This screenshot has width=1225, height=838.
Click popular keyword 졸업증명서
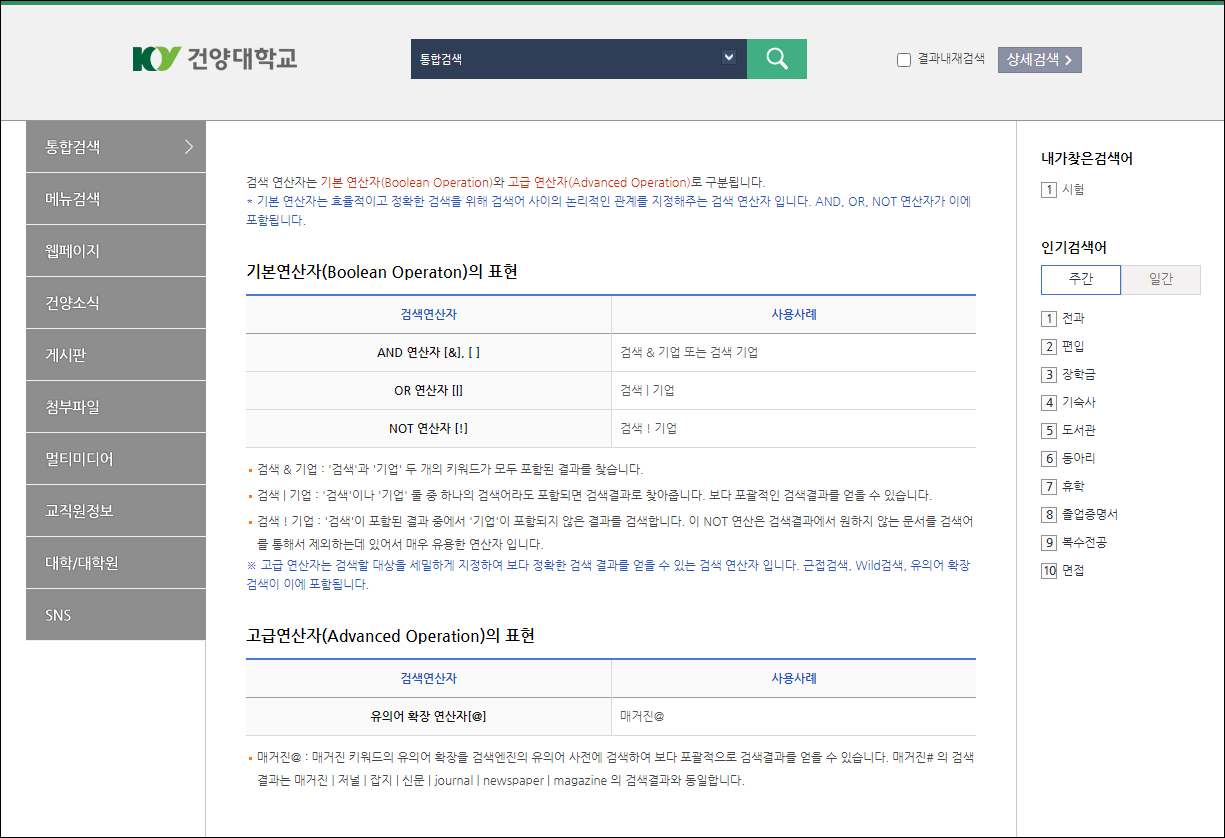point(1089,514)
